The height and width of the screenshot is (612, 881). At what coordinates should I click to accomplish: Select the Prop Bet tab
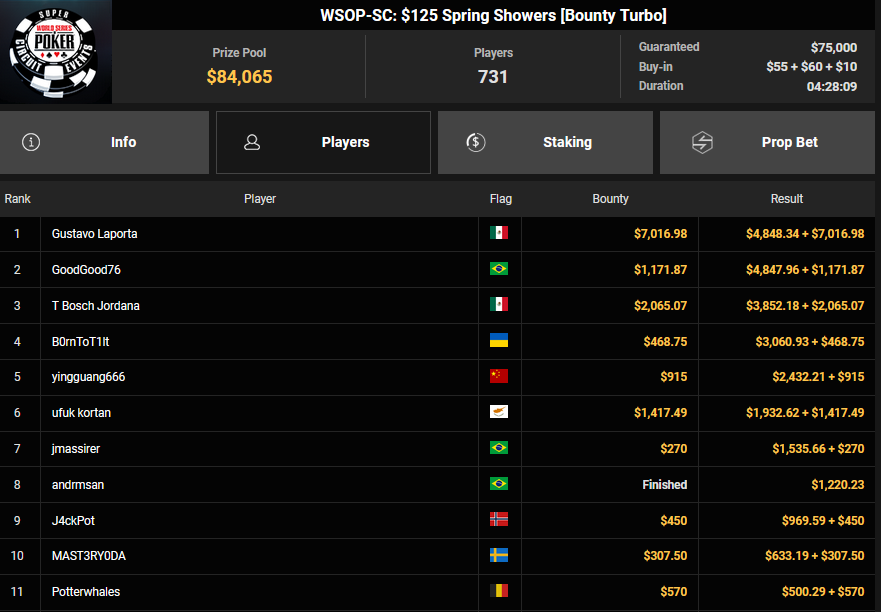tap(767, 142)
